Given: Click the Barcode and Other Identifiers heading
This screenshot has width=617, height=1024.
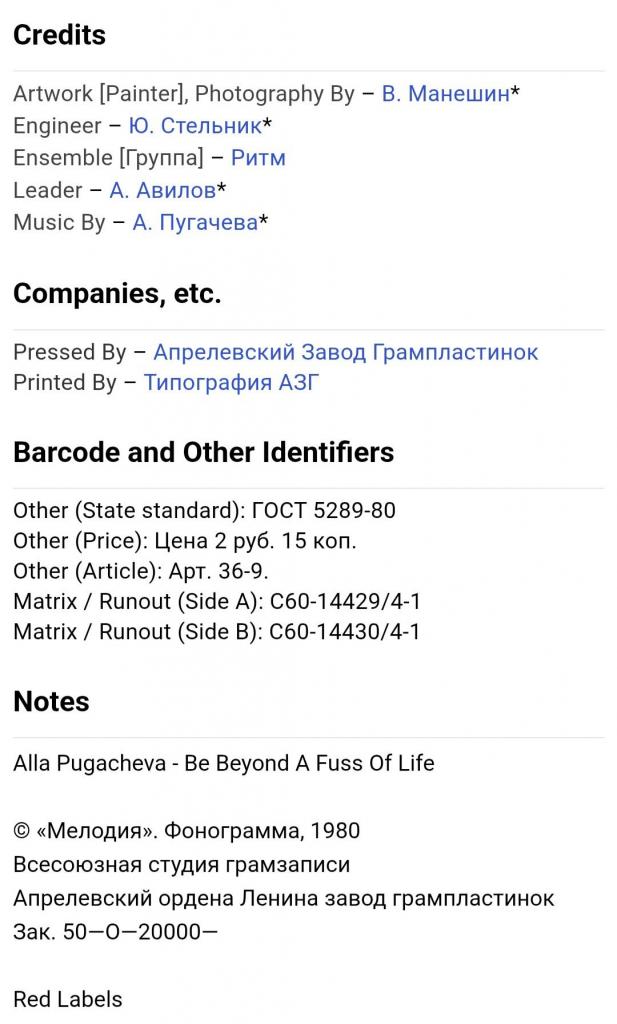Looking at the screenshot, I should 203,453.
